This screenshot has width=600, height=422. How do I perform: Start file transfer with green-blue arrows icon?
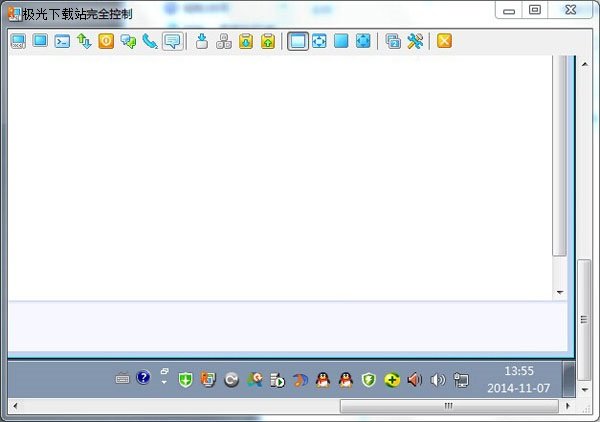pyautogui.click(x=84, y=41)
